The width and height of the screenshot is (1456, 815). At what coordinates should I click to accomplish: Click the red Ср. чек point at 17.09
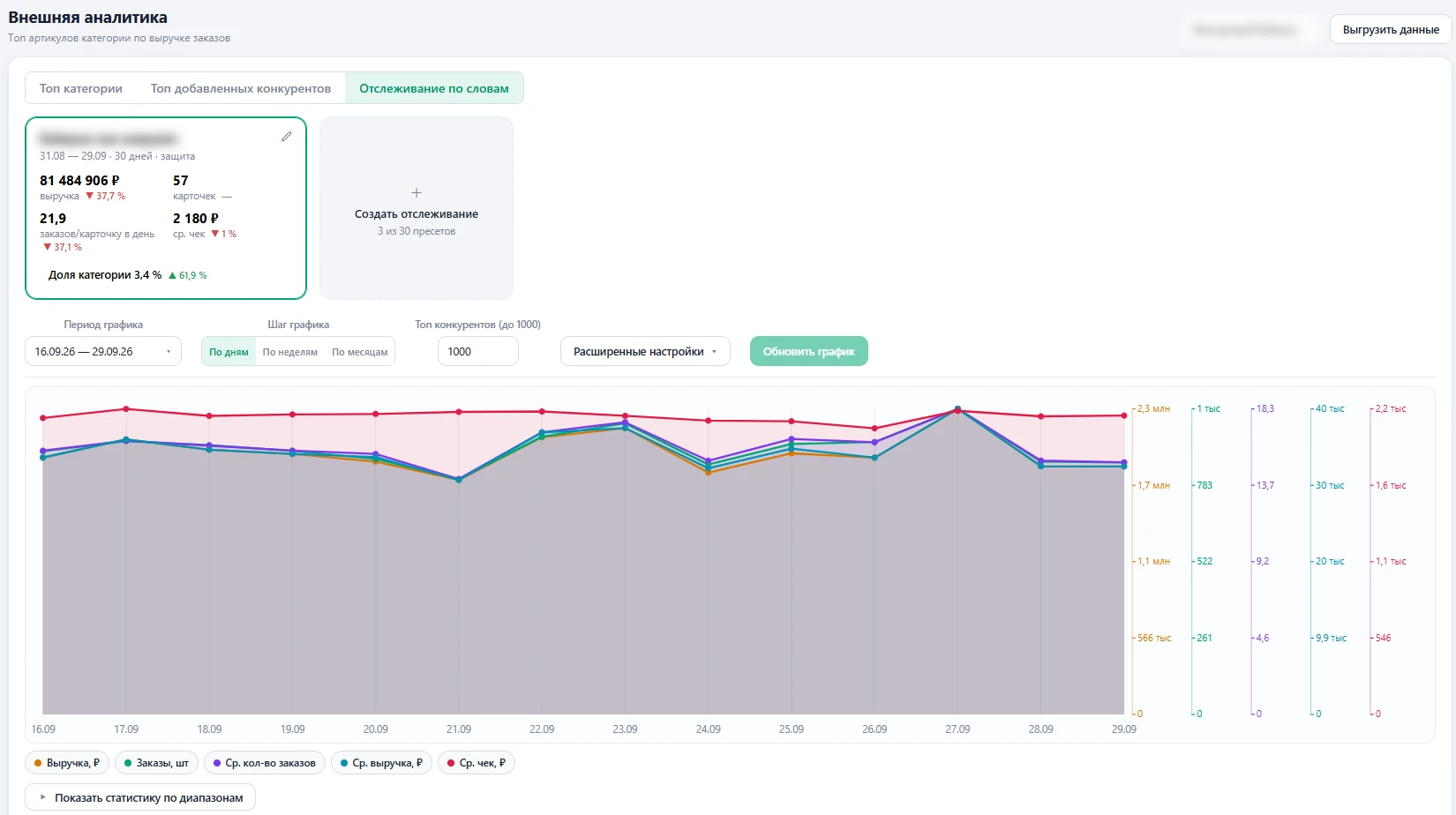(126, 409)
